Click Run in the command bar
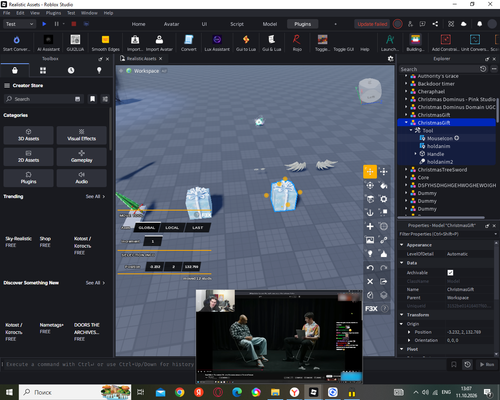 (x=487, y=364)
